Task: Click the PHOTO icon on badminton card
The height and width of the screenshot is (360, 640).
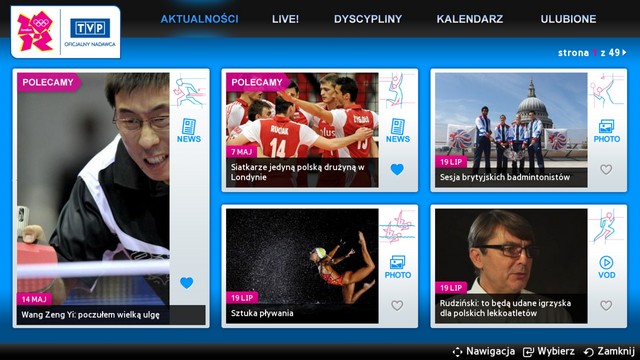Action: pyautogui.click(x=607, y=131)
